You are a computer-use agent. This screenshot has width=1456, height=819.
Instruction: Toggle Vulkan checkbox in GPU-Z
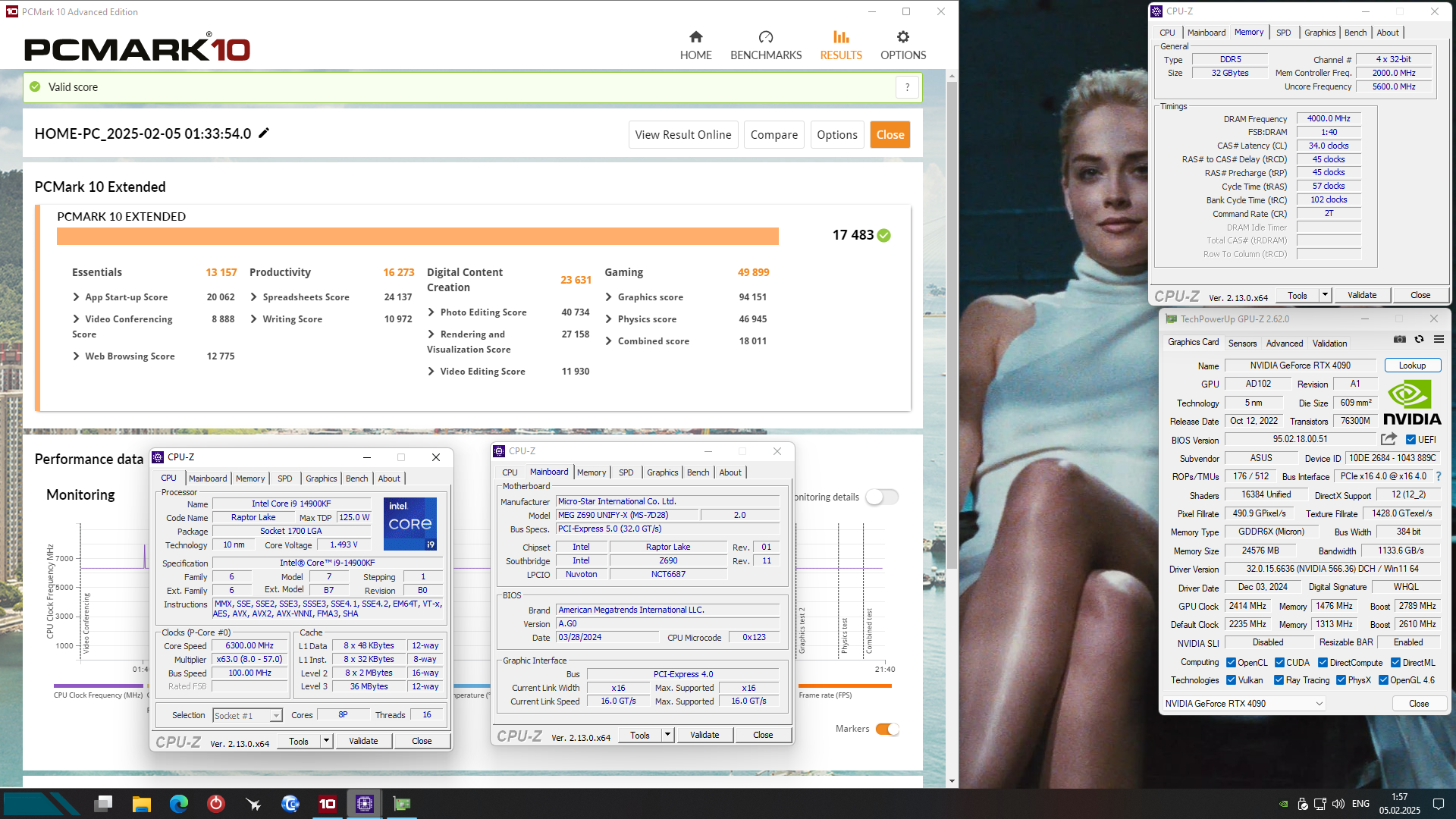(x=1232, y=680)
